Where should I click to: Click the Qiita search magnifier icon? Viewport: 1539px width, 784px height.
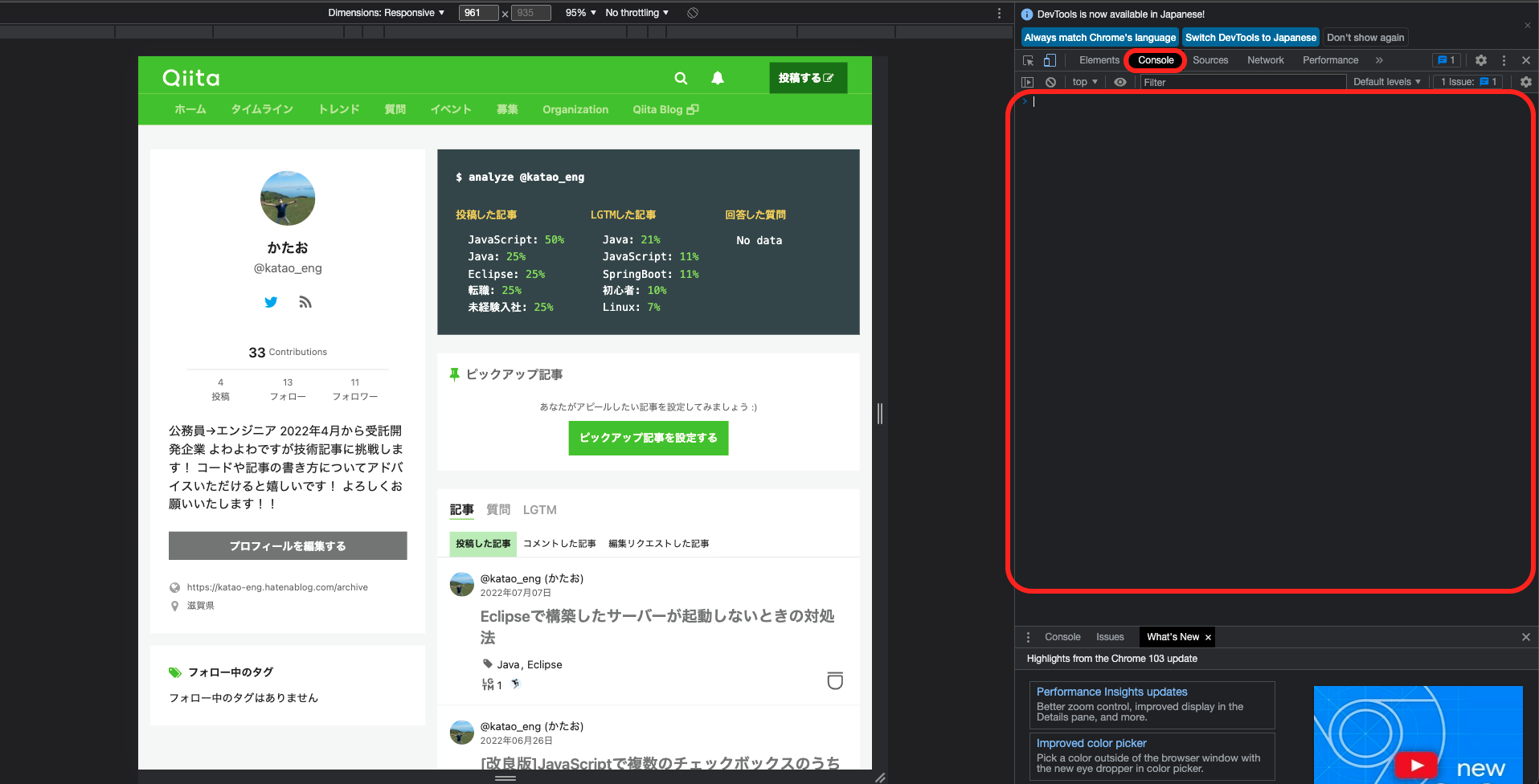point(680,78)
